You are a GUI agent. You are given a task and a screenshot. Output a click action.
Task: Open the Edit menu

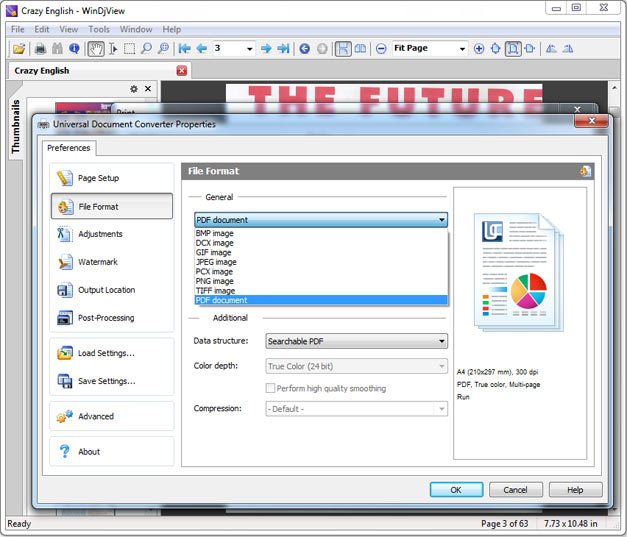coord(42,29)
